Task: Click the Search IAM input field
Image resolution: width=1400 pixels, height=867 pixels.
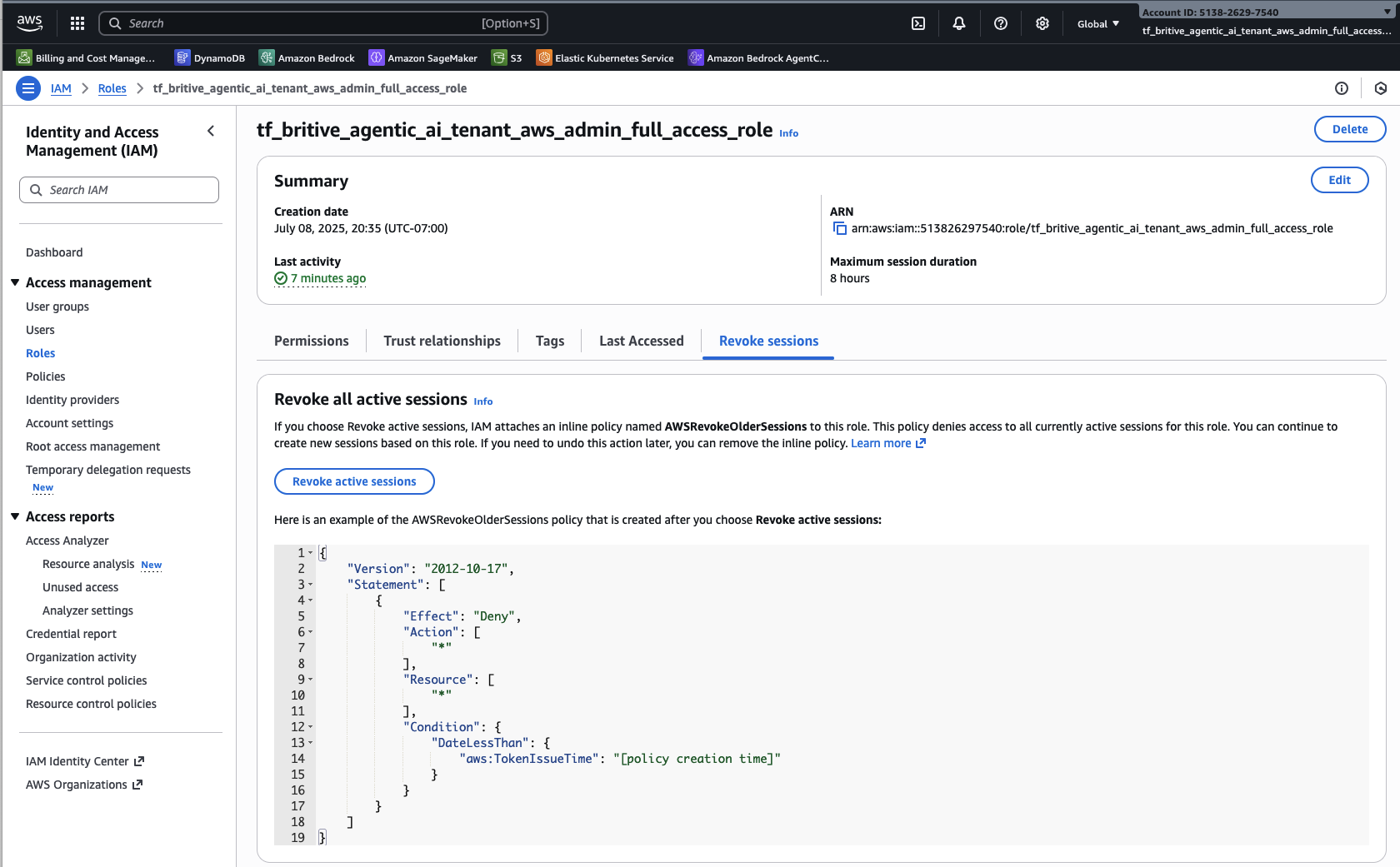Action: click(119, 190)
